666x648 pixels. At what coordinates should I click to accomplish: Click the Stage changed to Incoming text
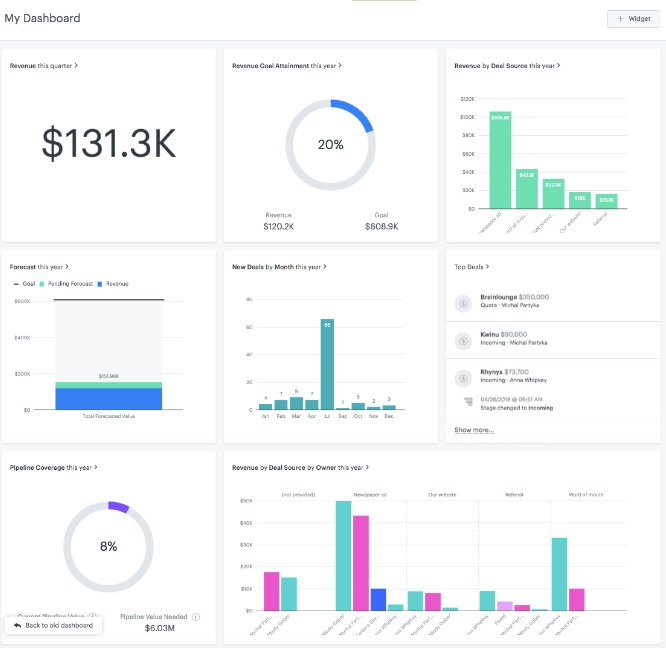516,408
